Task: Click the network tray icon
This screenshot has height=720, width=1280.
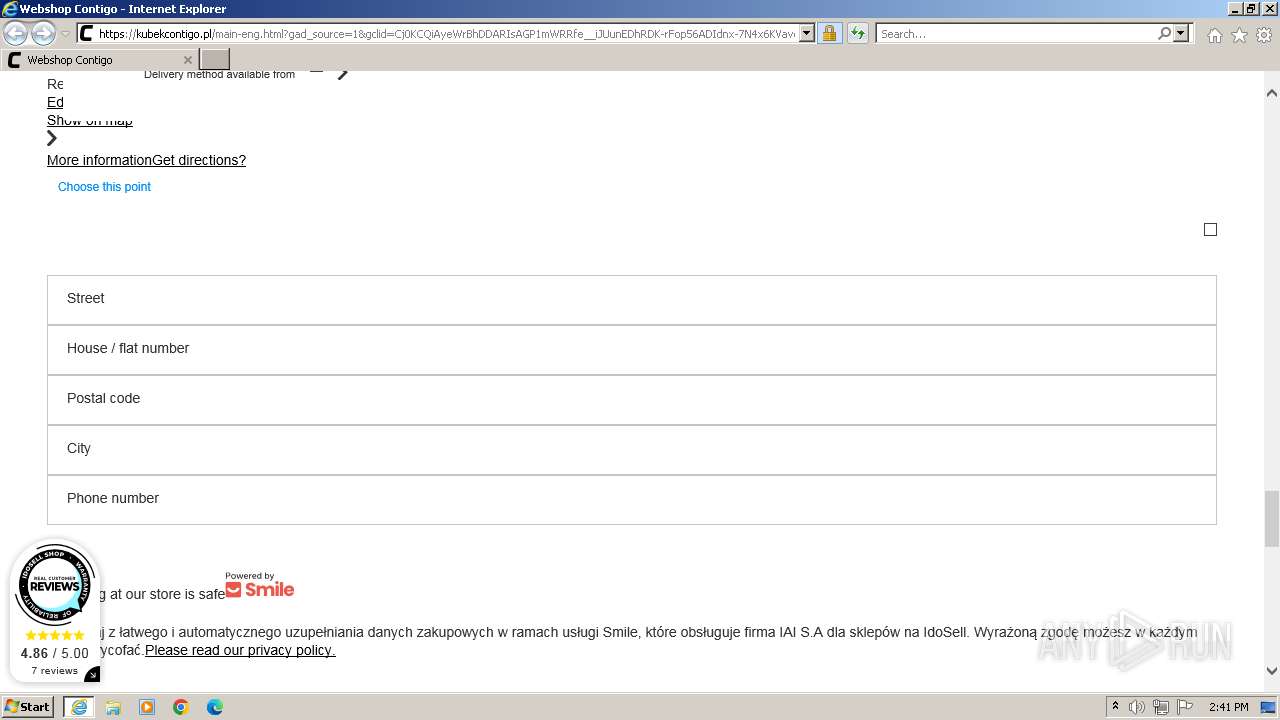Action: tap(1161, 707)
